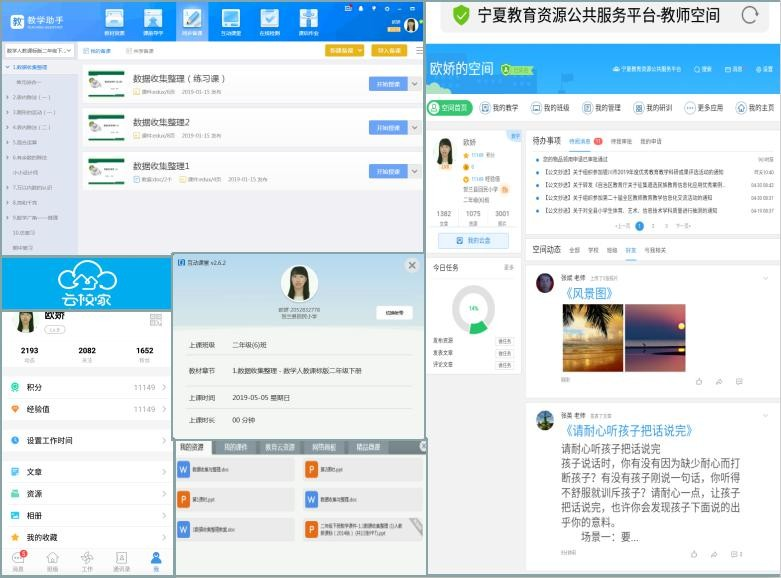Open the QR code icon in 云校家 profile
Screen dimensions: 781x578
pos(155,320)
